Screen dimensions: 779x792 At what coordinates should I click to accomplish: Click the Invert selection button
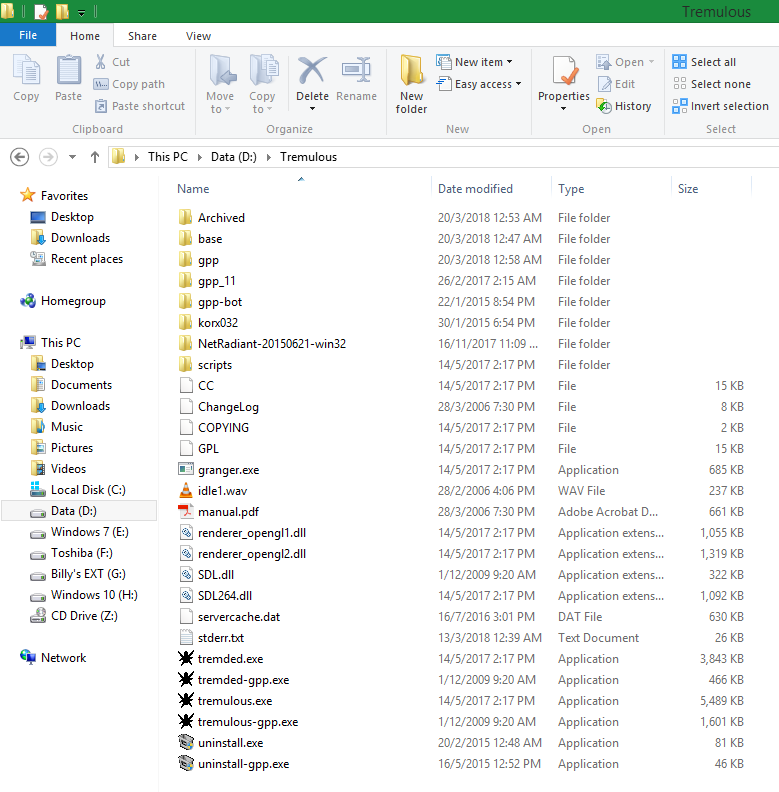pyautogui.click(x=720, y=106)
